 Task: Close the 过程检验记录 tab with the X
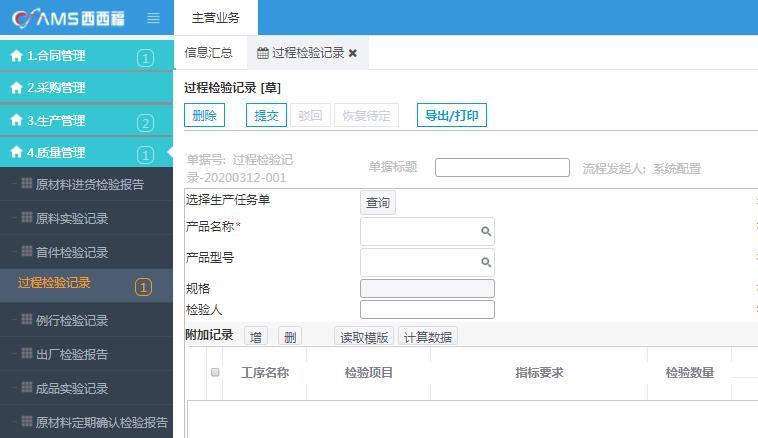[353, 53]
